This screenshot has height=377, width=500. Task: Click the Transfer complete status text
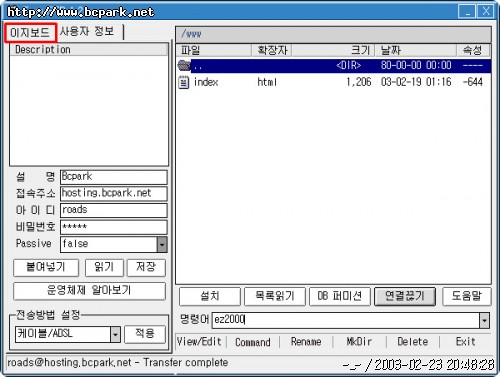pyautogui.click(x=186, y=363)
